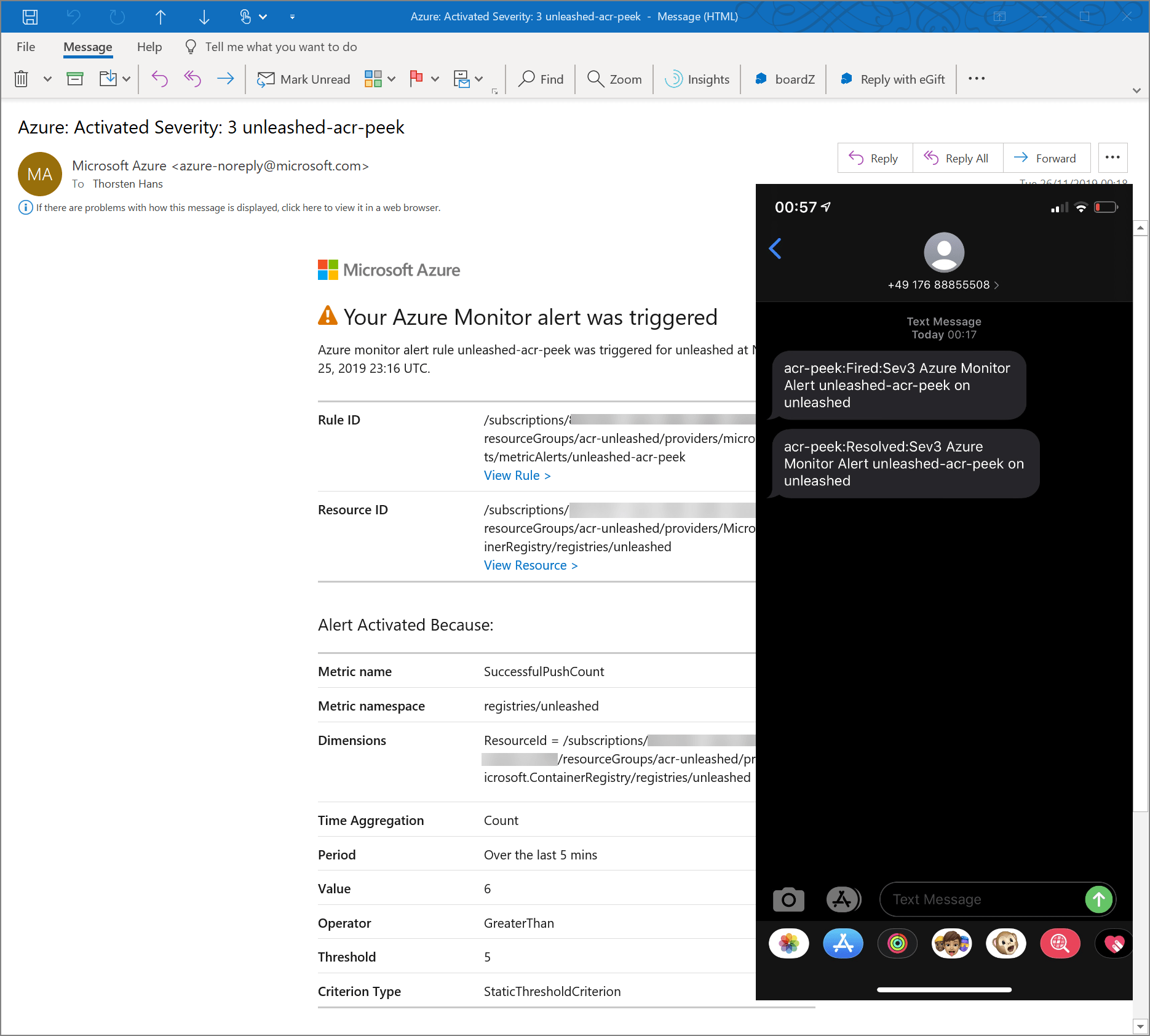Open the camera in Messages

click(788, 899)
